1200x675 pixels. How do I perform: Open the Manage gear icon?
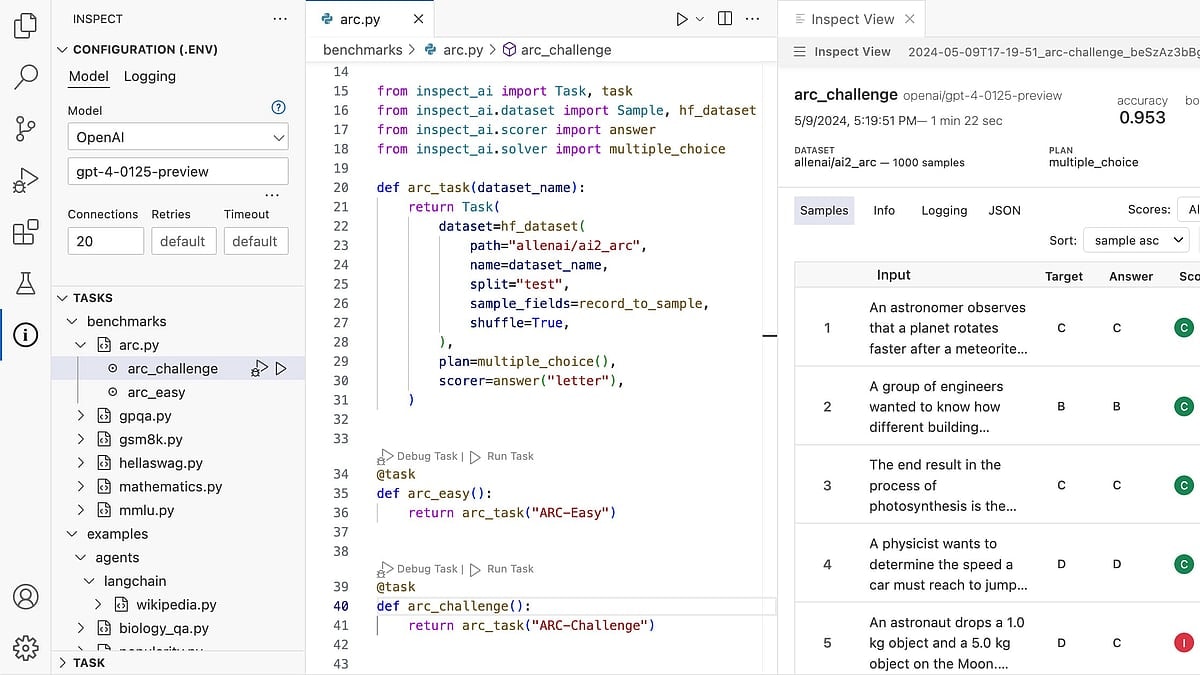click(26, 646)
